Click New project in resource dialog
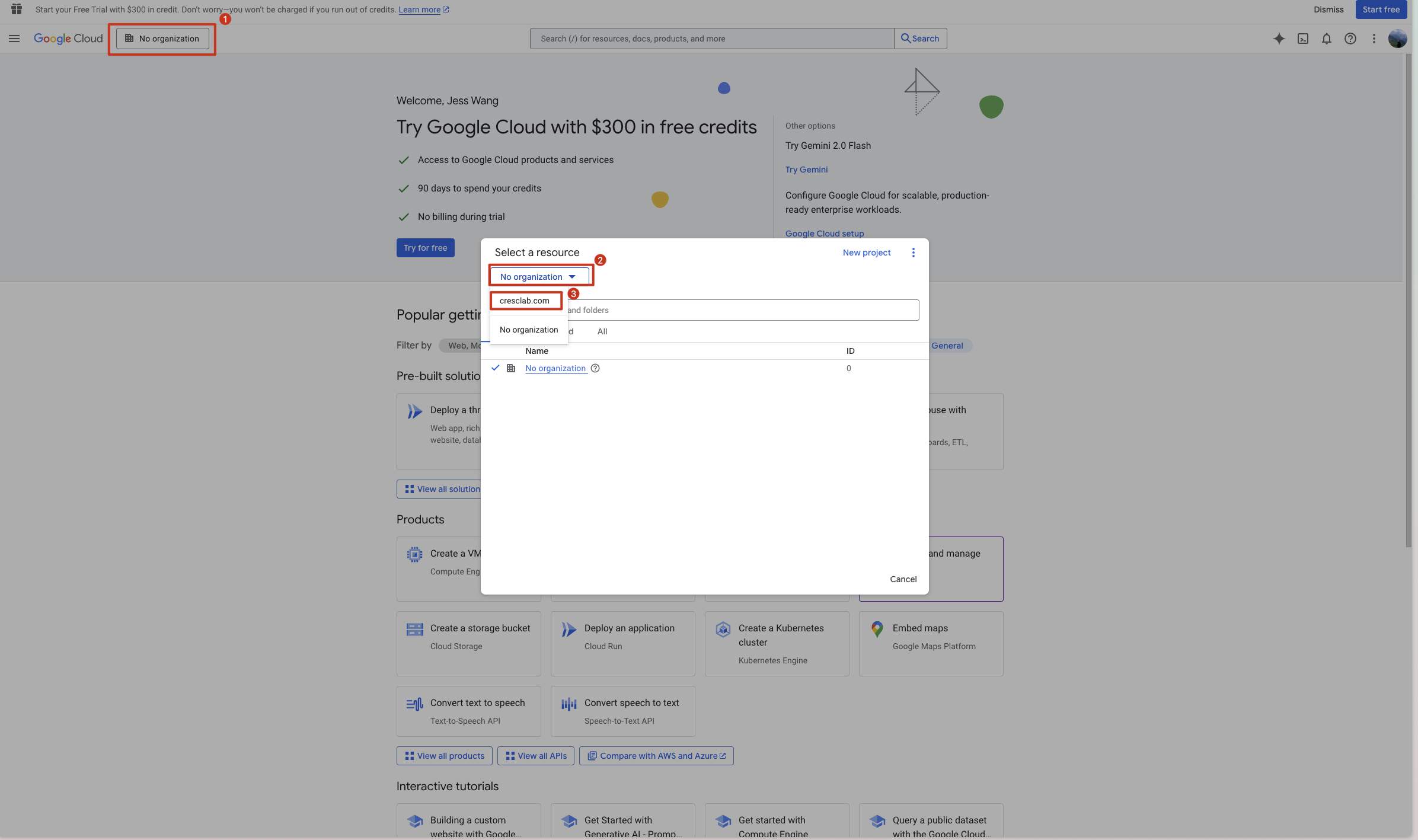 pyautogui.click(x=867, y=253)
